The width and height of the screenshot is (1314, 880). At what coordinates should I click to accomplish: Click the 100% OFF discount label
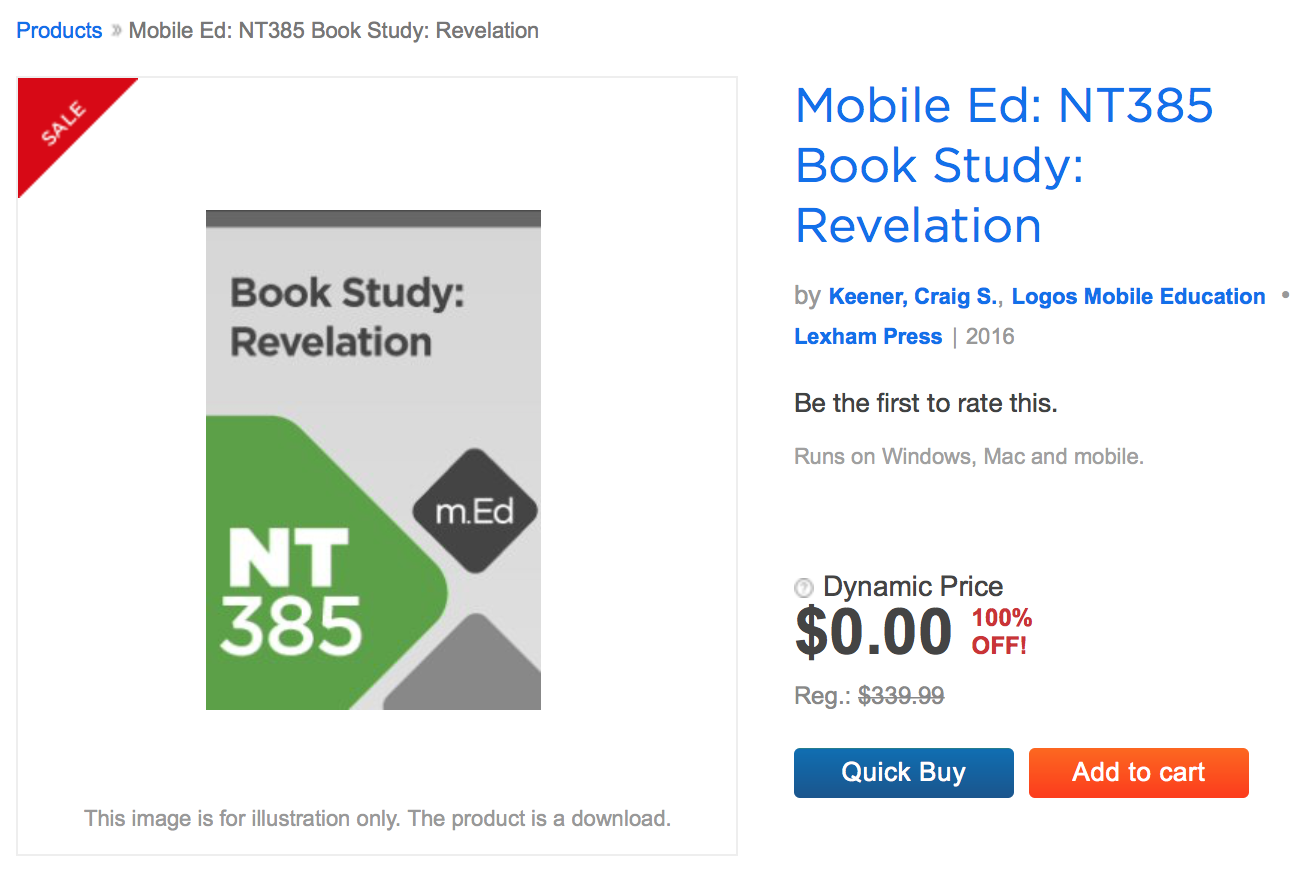[x=1002, y=632]
